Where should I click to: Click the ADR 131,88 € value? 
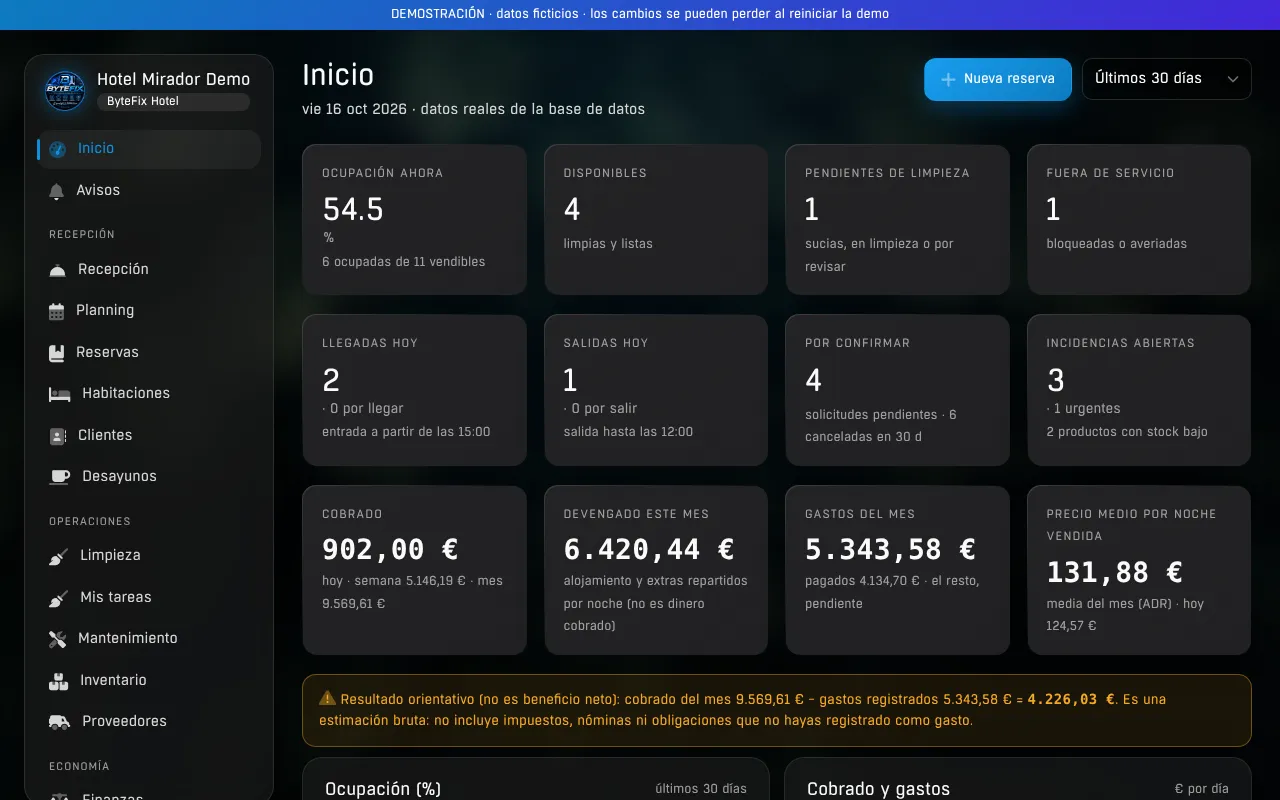point(1115,572)
